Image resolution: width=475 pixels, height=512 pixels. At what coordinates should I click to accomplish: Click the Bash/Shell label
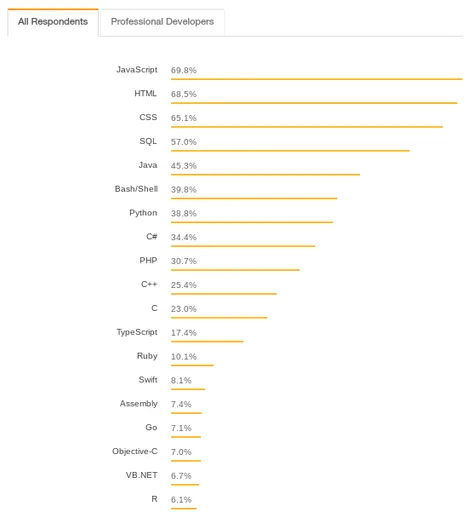pyautogui.click(x=136, y=189)
